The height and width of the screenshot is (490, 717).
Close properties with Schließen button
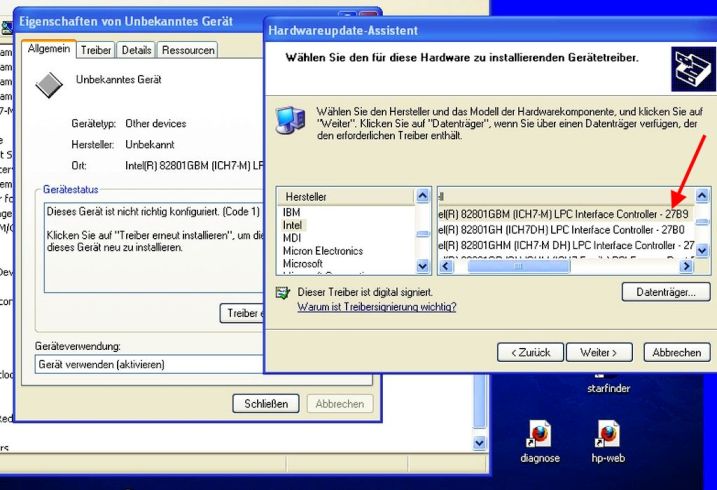click(x=266, y=404)
